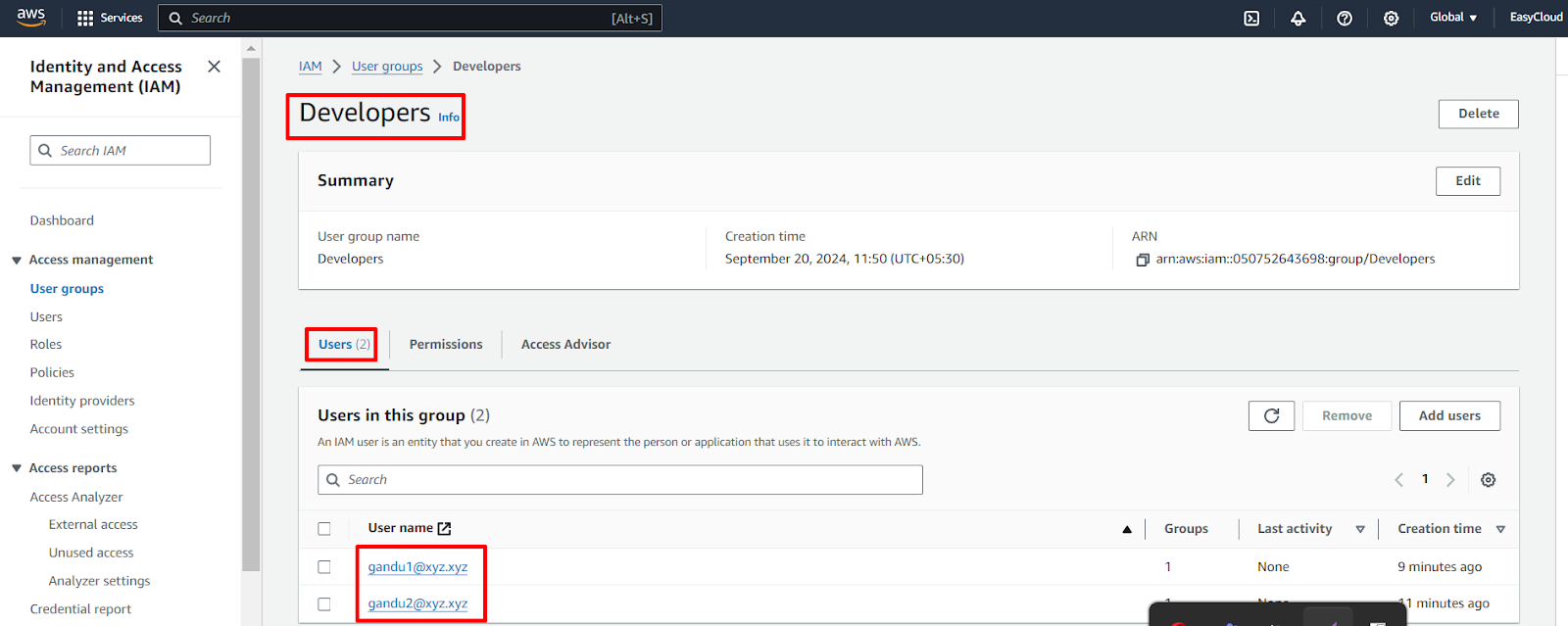1568x626 pixels.
Task: Click the Groups column header
Action: click(1186, 528)
